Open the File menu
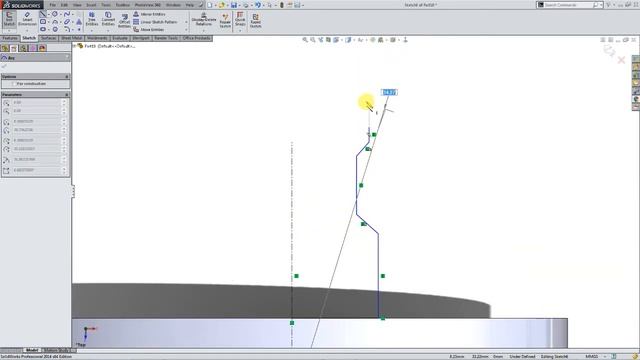The width and height of the screenshot is (640, 360). [x=53, y=5]
